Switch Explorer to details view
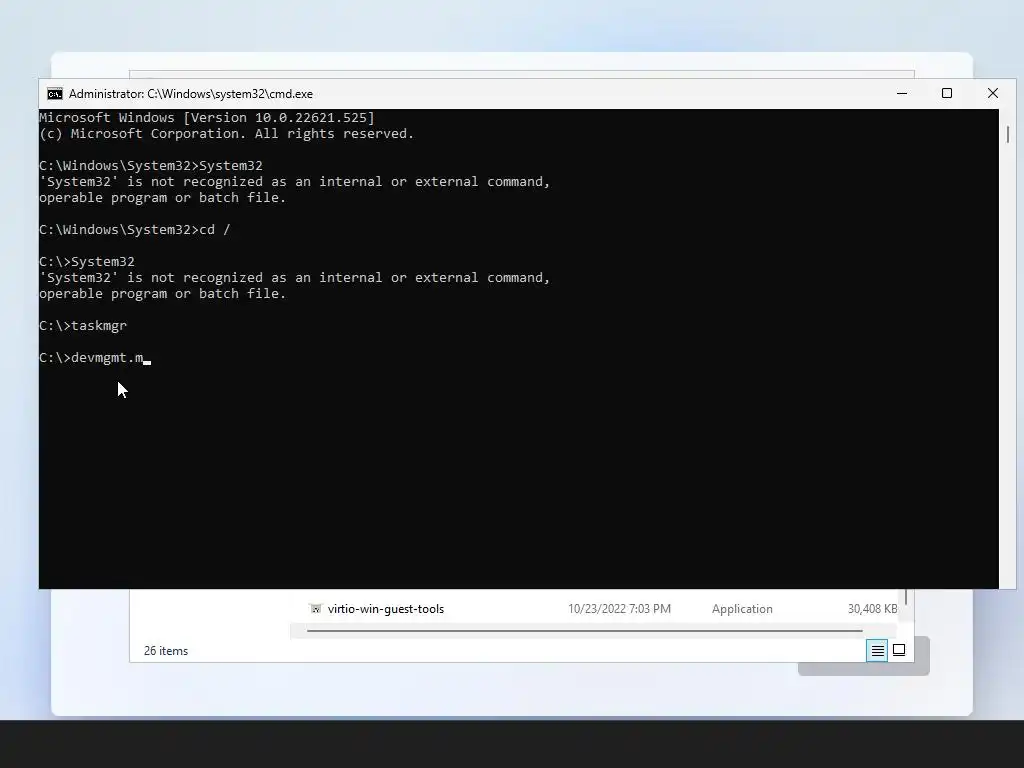 tap(877, 650)
